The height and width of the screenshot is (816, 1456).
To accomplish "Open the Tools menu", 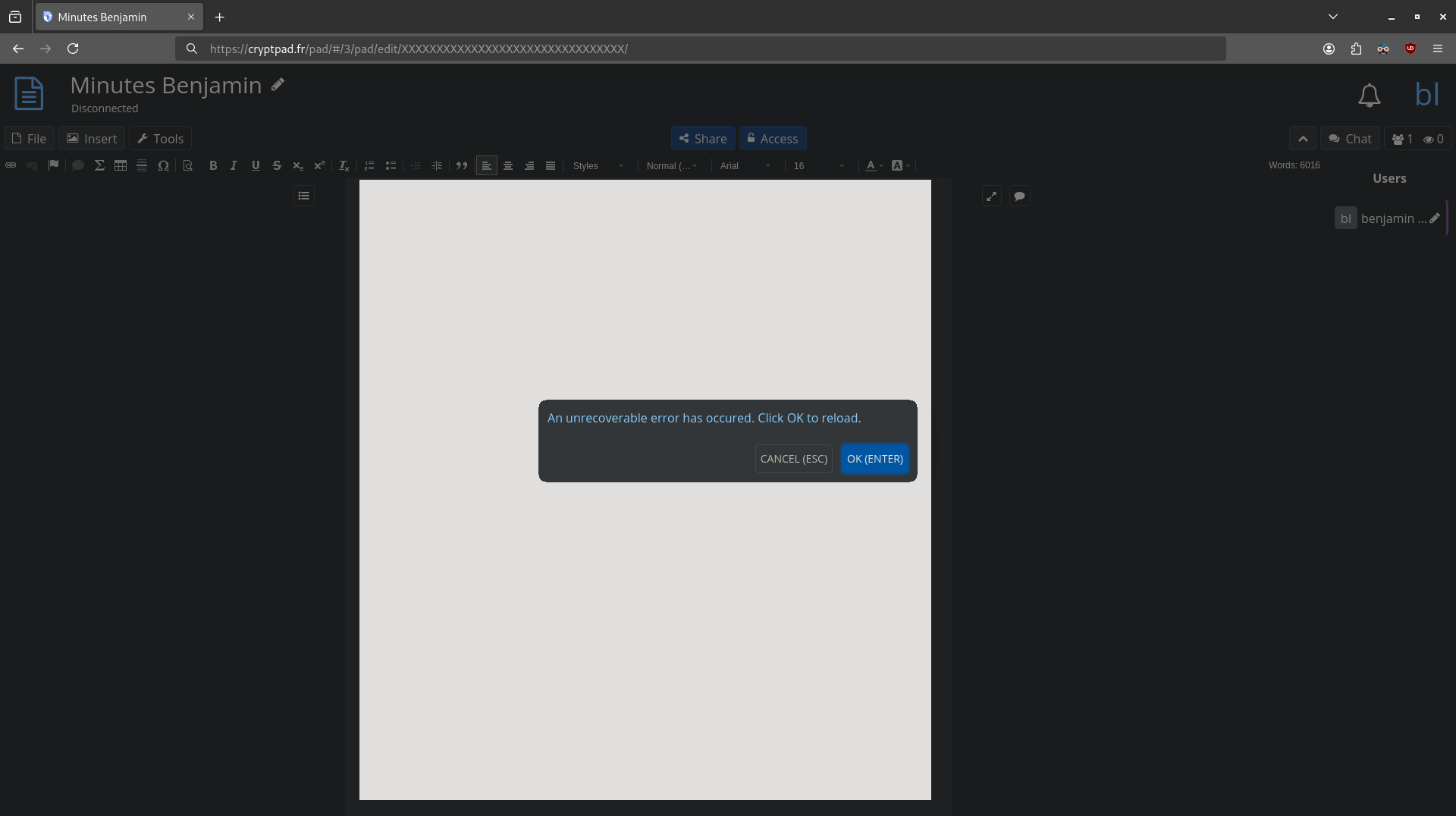I will pos(160,139).
